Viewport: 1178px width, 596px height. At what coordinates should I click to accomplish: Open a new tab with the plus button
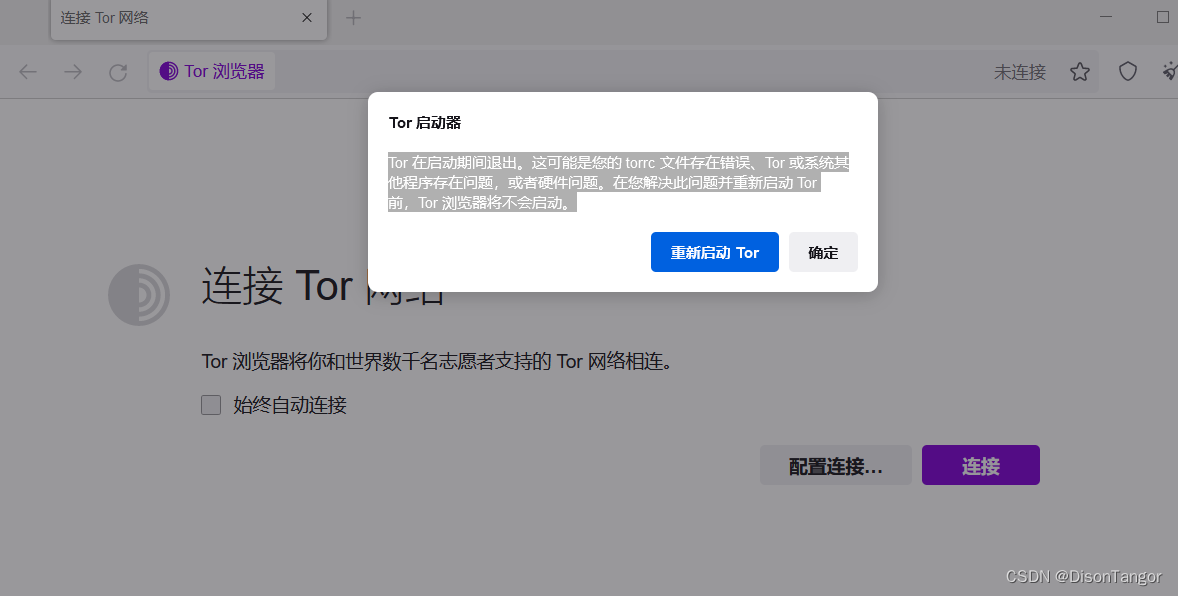(x=353, y=17)
